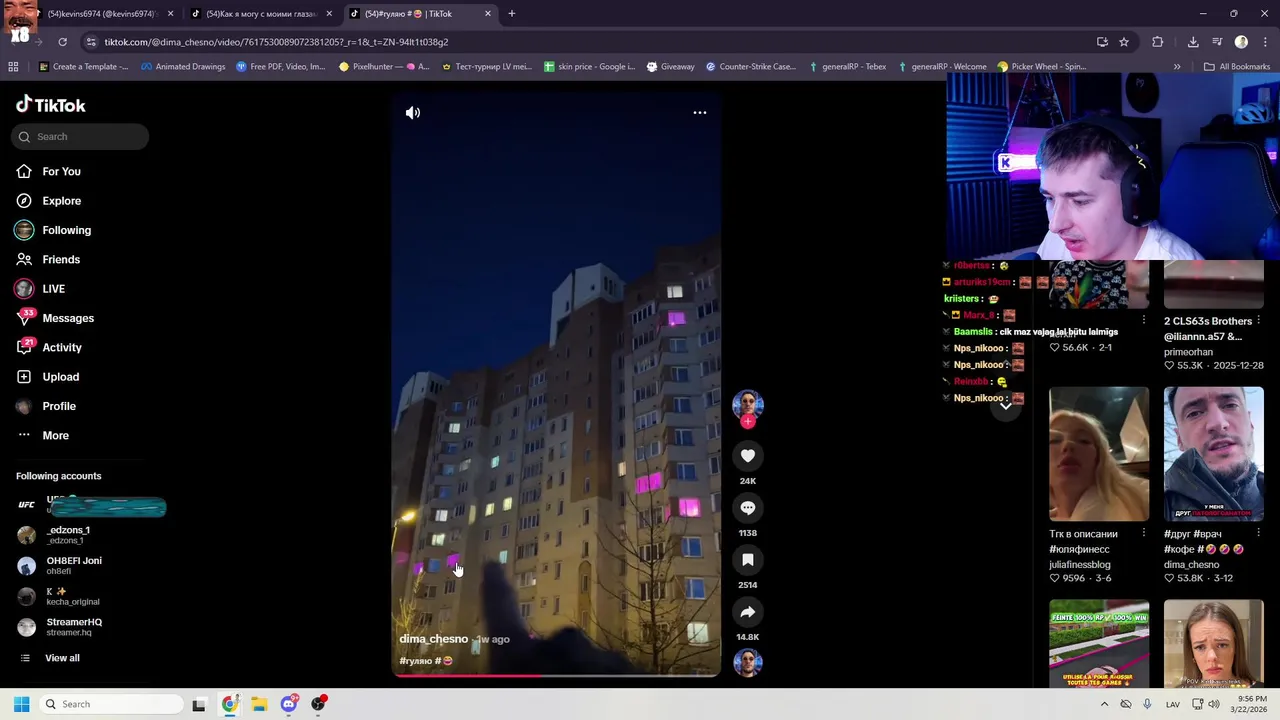Open File Explorer from taskbar

[x=259, y=704]
